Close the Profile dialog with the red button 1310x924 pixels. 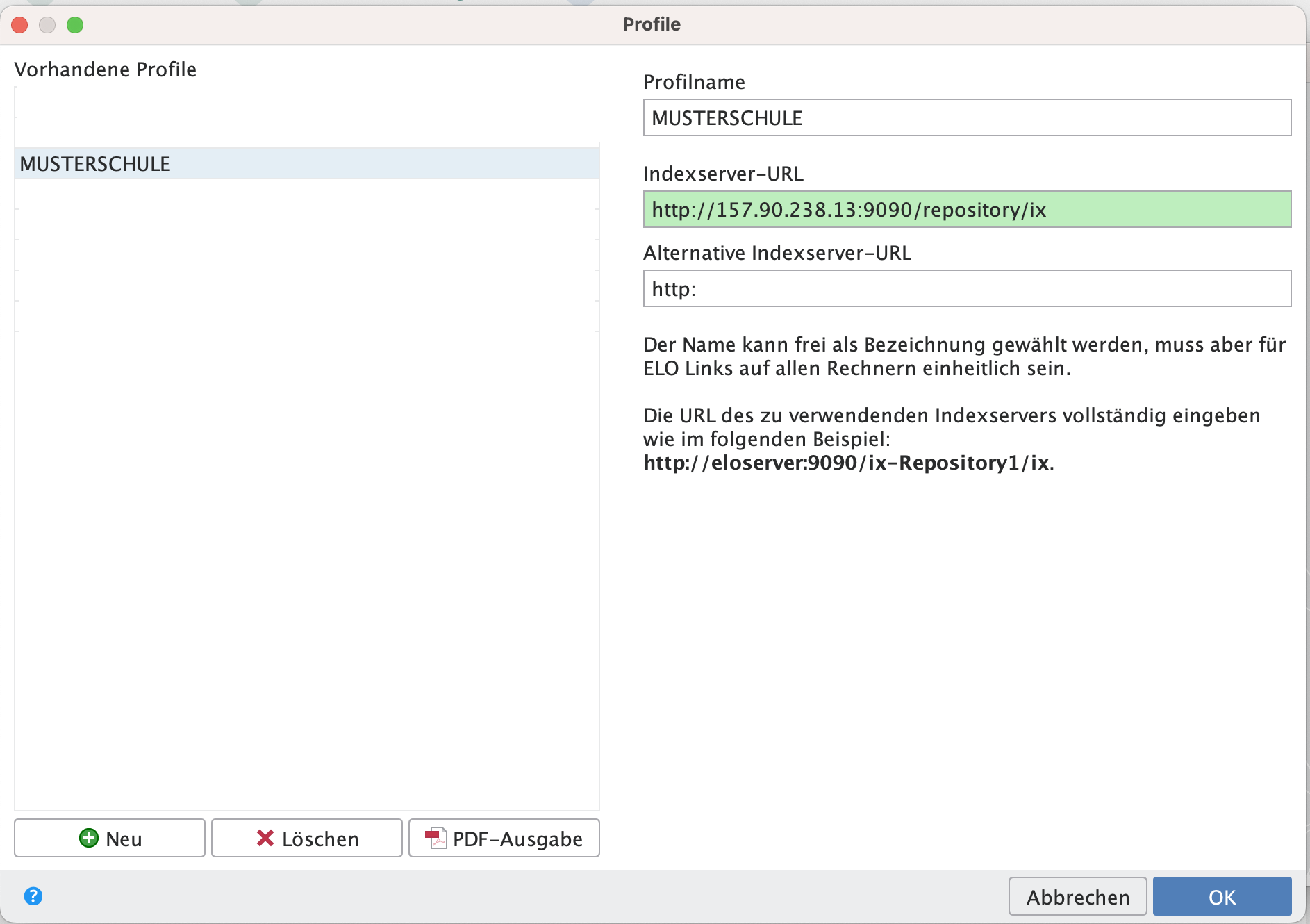(x=19, y=25)
